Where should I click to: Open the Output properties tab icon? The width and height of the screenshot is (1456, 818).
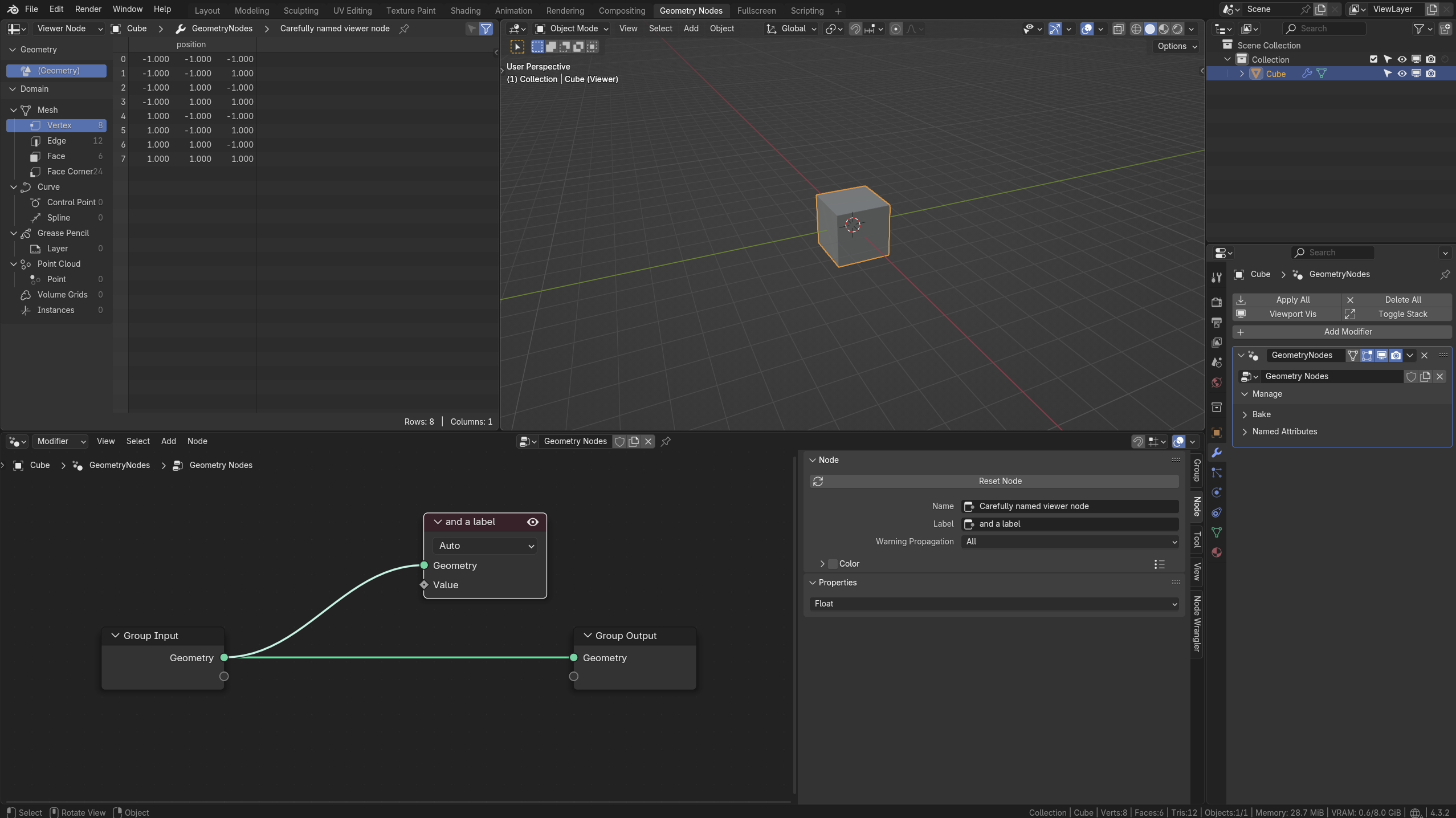coord(1217,323)
